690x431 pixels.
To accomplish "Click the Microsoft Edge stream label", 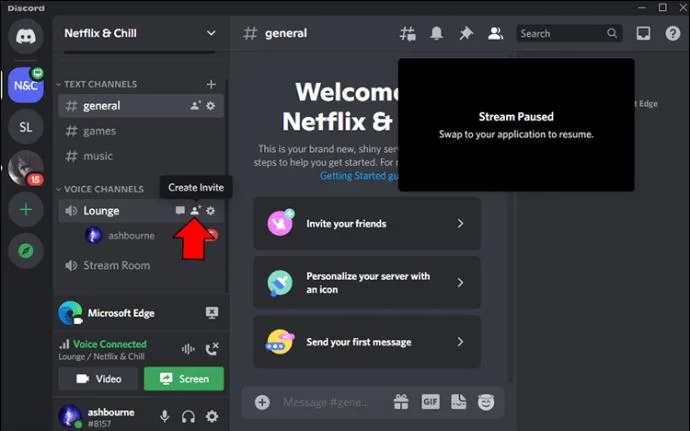I will click(x=121, y=313).
